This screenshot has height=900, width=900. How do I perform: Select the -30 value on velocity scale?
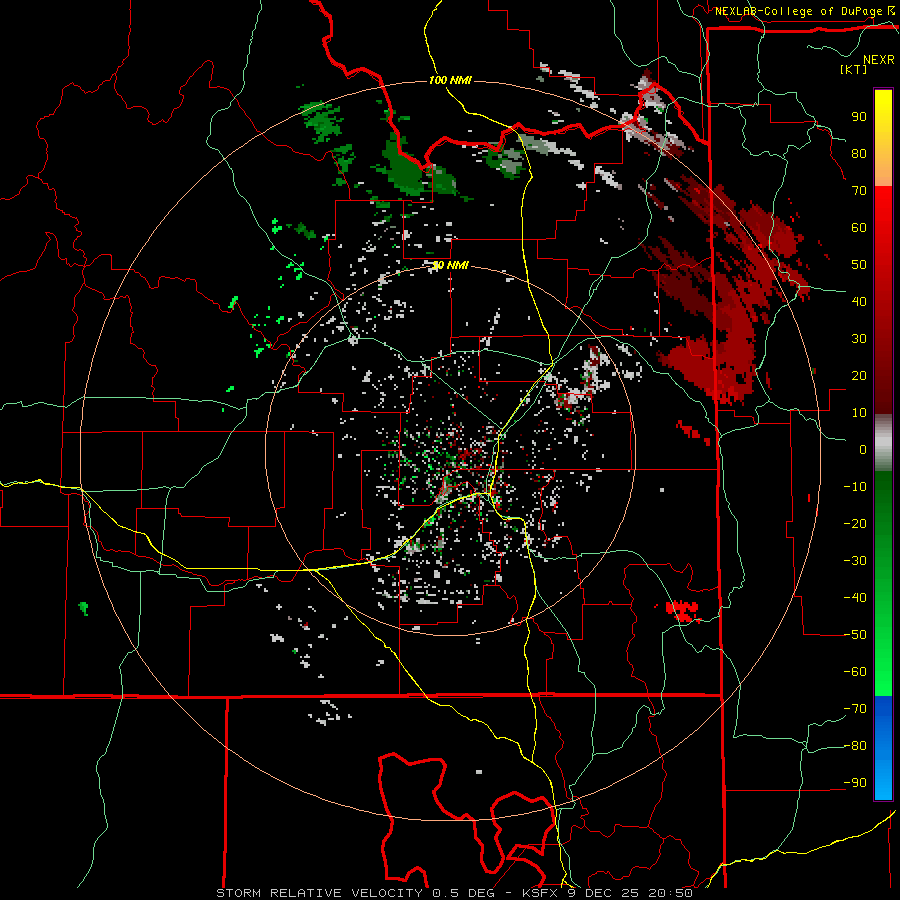[x=855, y=561]
